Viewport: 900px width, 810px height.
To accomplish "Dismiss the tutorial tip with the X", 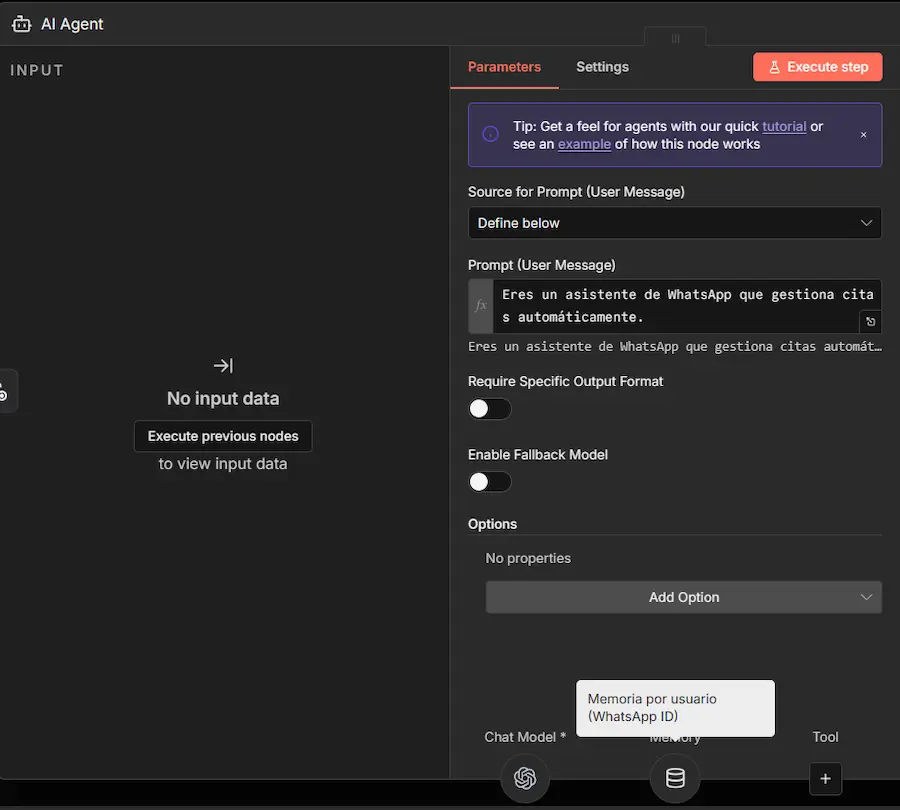I will pyautogui.click(x=863, y=133).
